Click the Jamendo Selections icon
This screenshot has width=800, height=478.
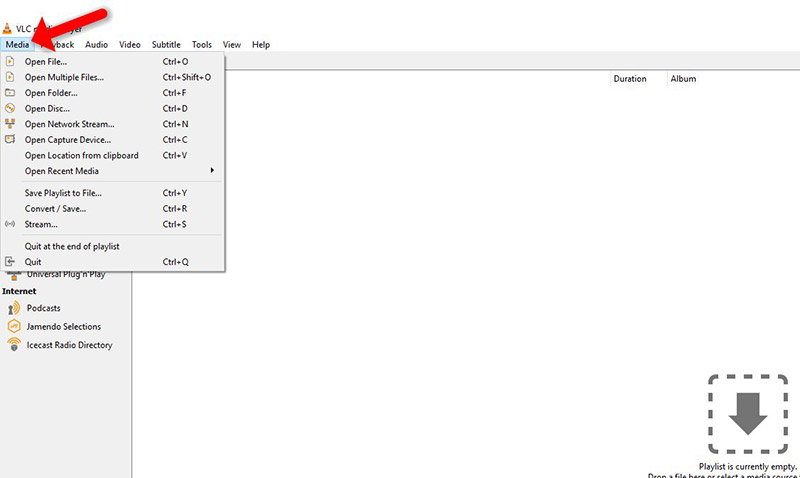coord(14,326)
